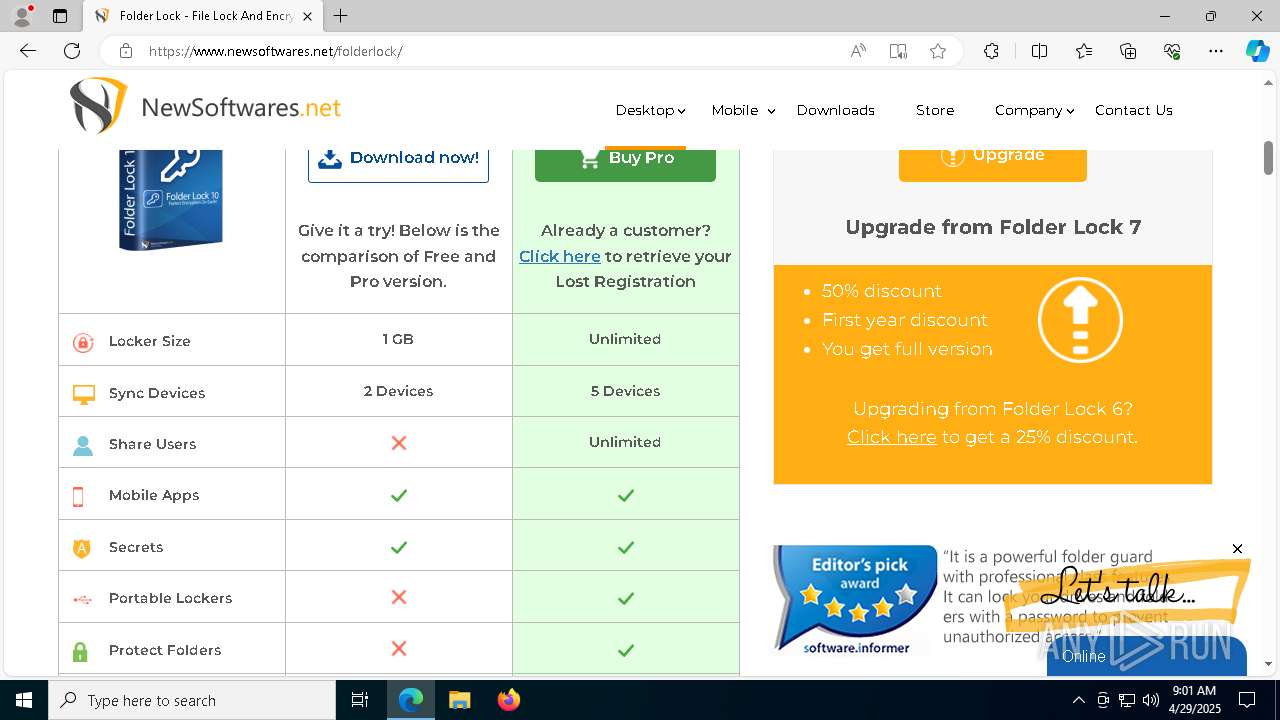Viewport: 1280px width, 720px height.
Task: Click the '2 Devices' cell
Action: pos(398,391)
